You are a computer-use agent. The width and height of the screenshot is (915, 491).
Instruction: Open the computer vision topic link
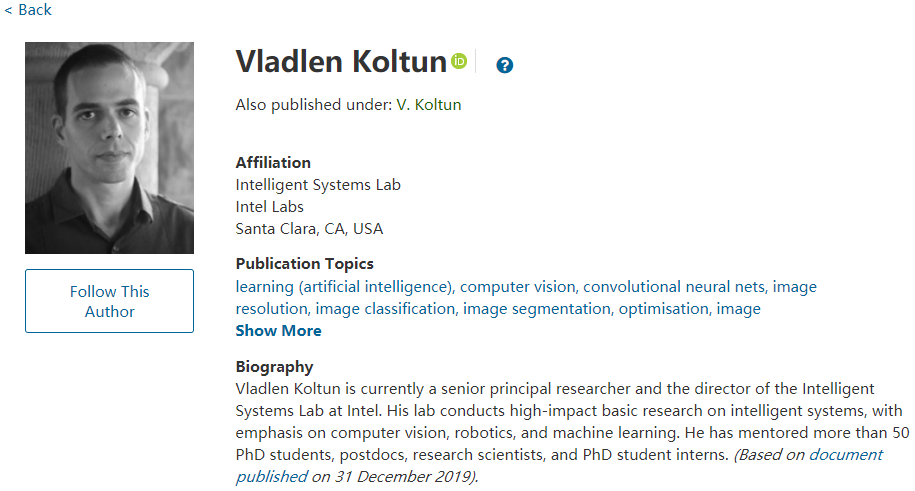point(517,287)
